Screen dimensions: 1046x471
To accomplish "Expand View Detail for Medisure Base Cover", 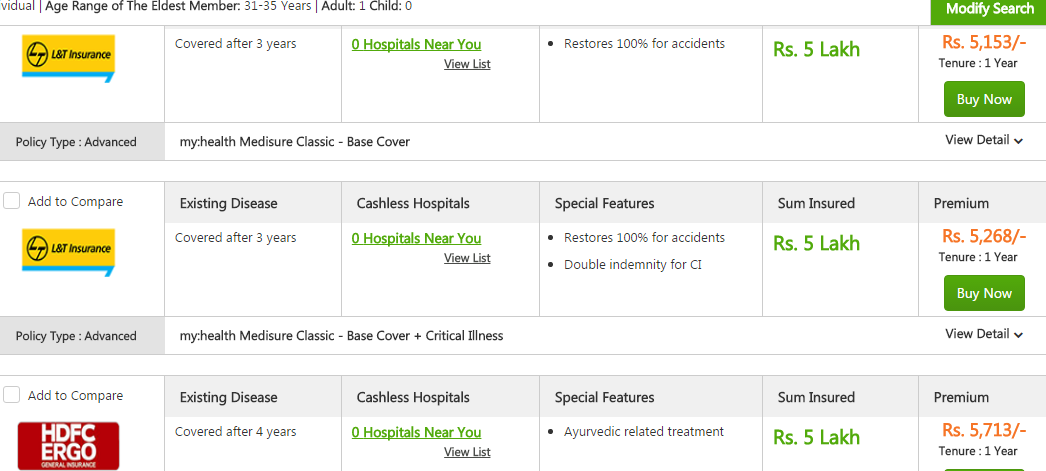I will pyautogui.click(x=984, y=140).
